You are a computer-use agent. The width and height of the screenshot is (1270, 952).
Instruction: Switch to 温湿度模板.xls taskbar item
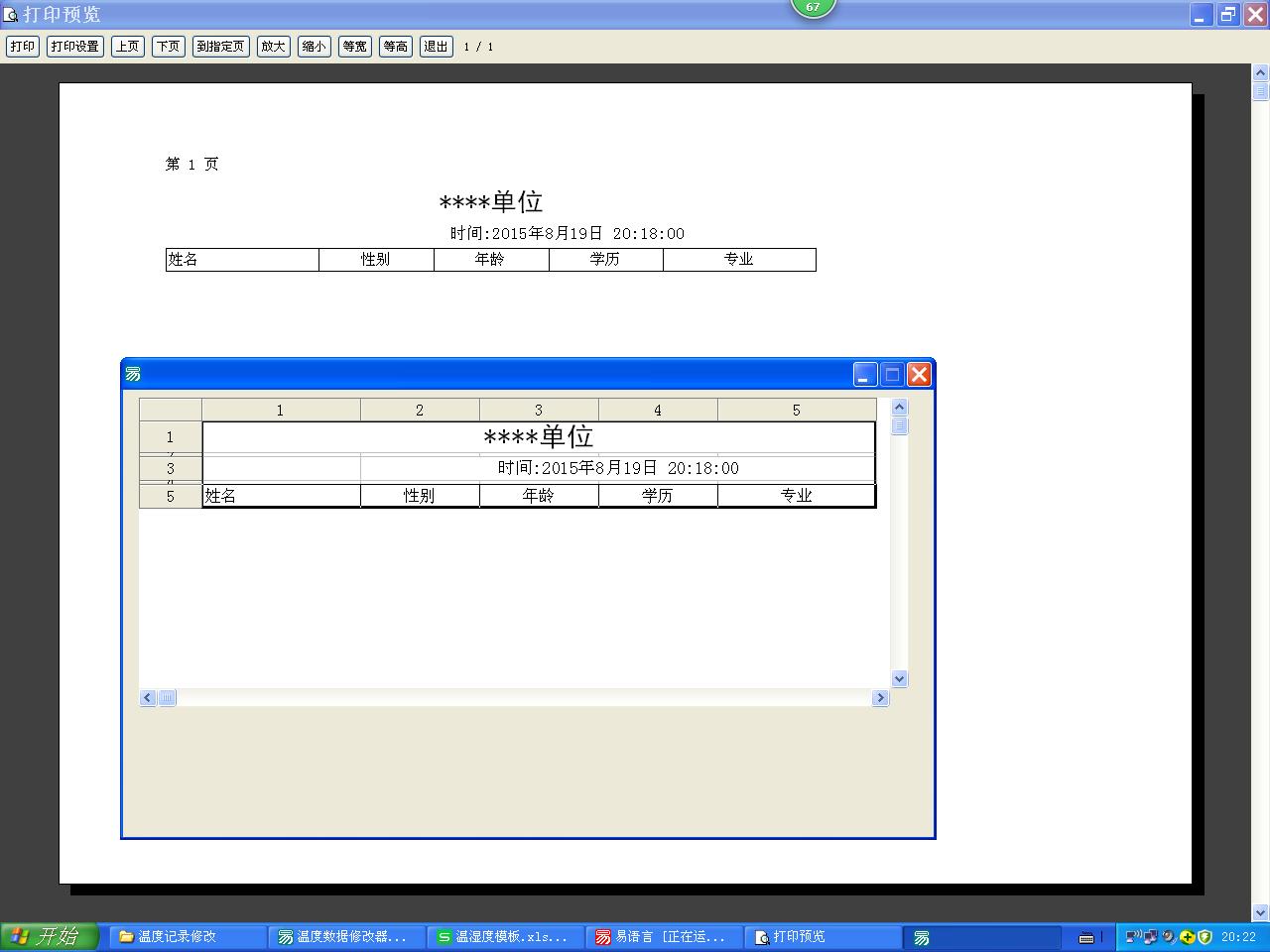pos(505,937)
